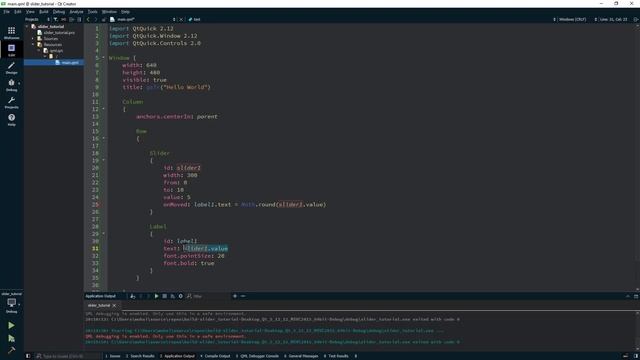Select slider_tutorial.pro file in tree
Viewport: 640px width, 360px height.
click(x=59, y=33)
